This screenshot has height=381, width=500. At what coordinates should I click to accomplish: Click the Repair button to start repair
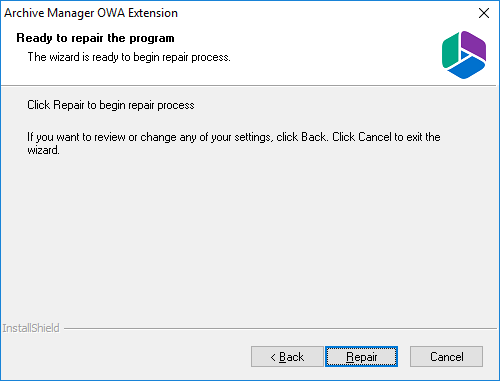click(x=361, y=357)
